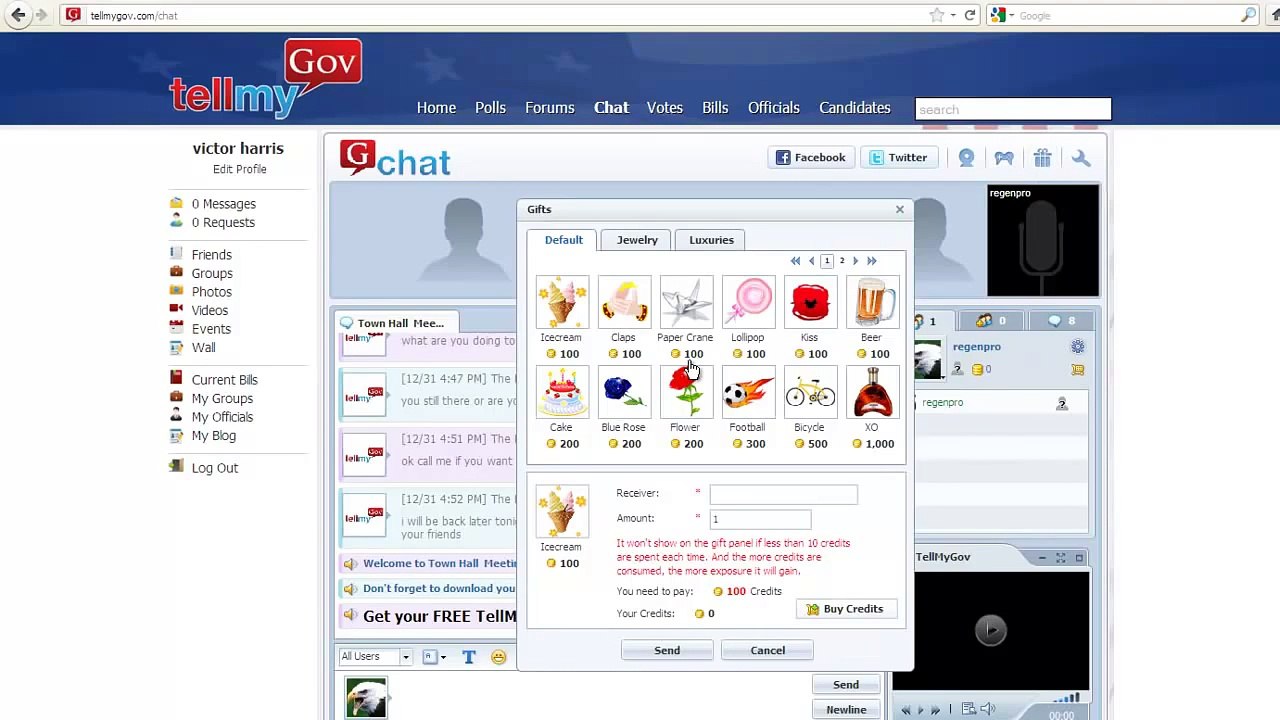Image resolution: width=1280 pixels, height=720 pixels.
Task: Go to the previous gifts page arrow
Action: point(811,261)
